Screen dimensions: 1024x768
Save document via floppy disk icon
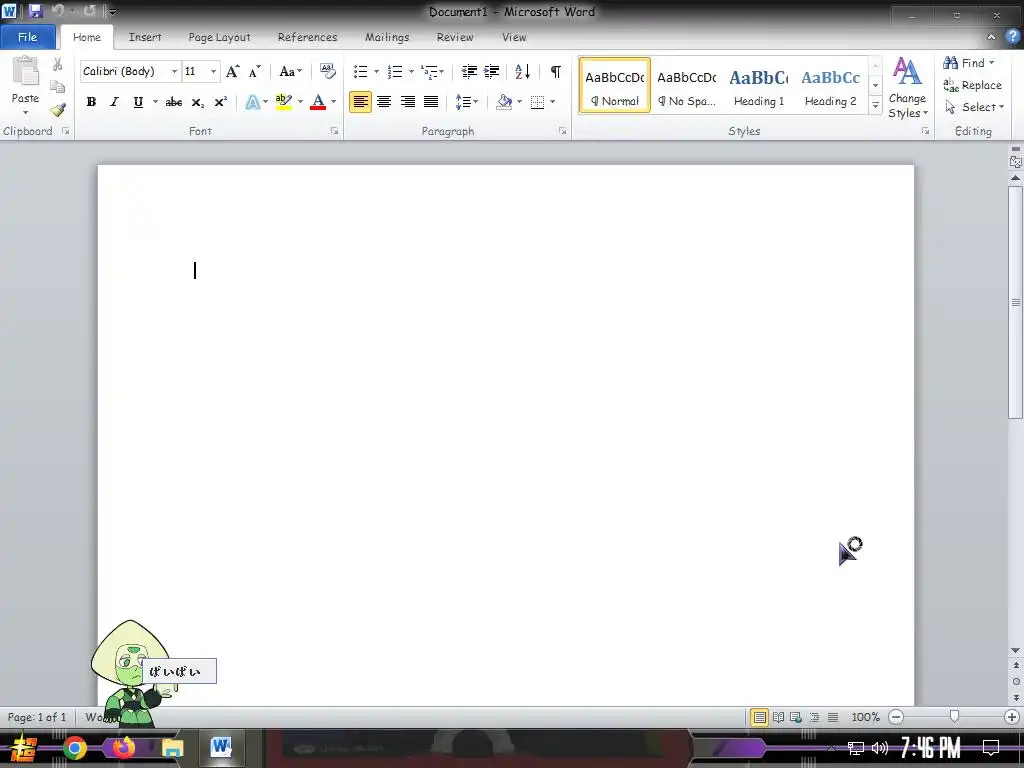(x=35, y=11)
